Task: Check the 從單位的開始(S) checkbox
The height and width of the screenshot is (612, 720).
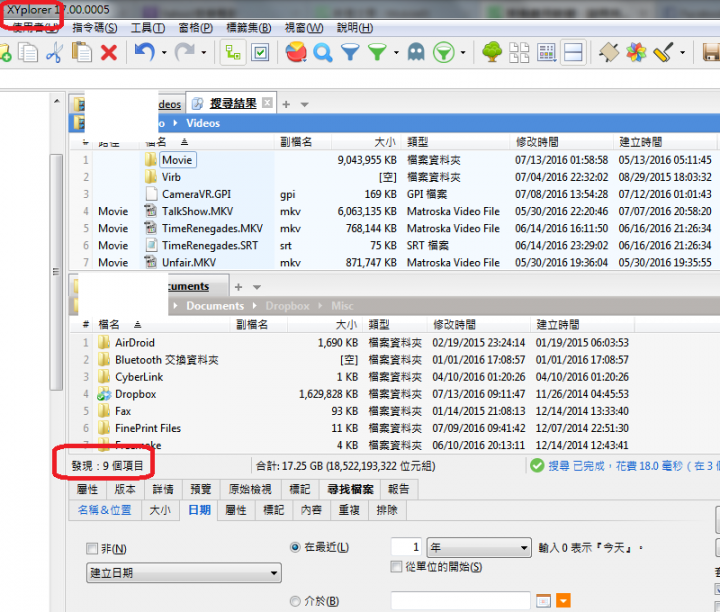Action: [396, 567]
